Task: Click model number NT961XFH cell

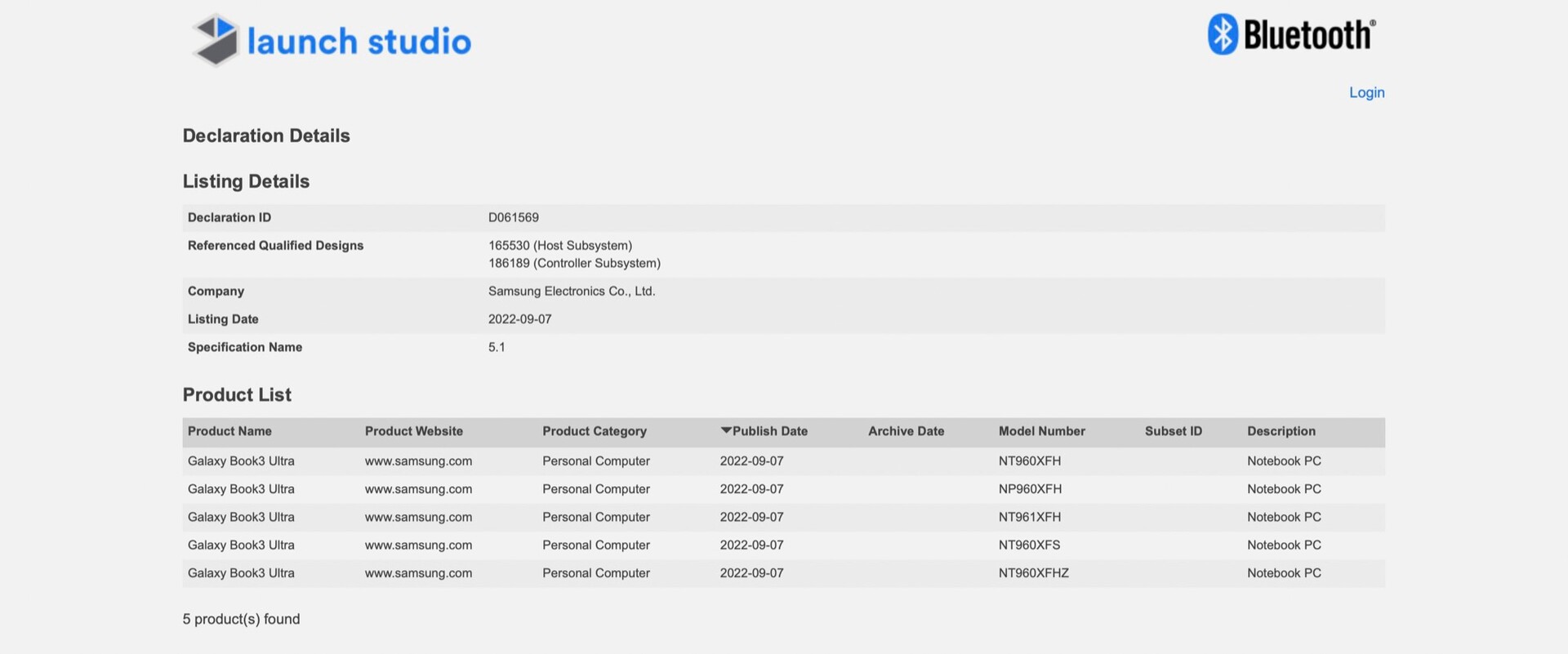Action: pyautogui.click(x=1029, y=517)
